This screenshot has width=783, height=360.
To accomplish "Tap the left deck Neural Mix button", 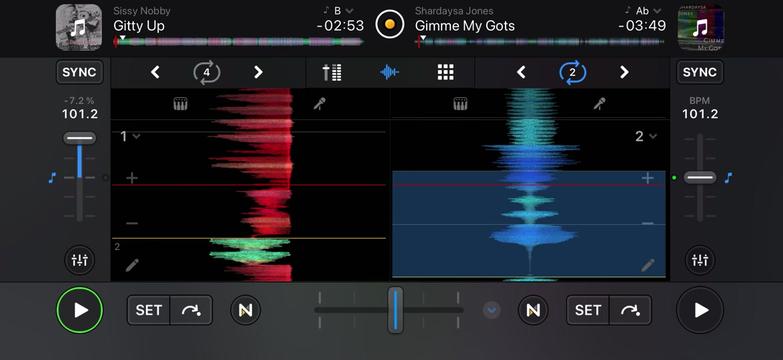I will (x=245, y=310).
